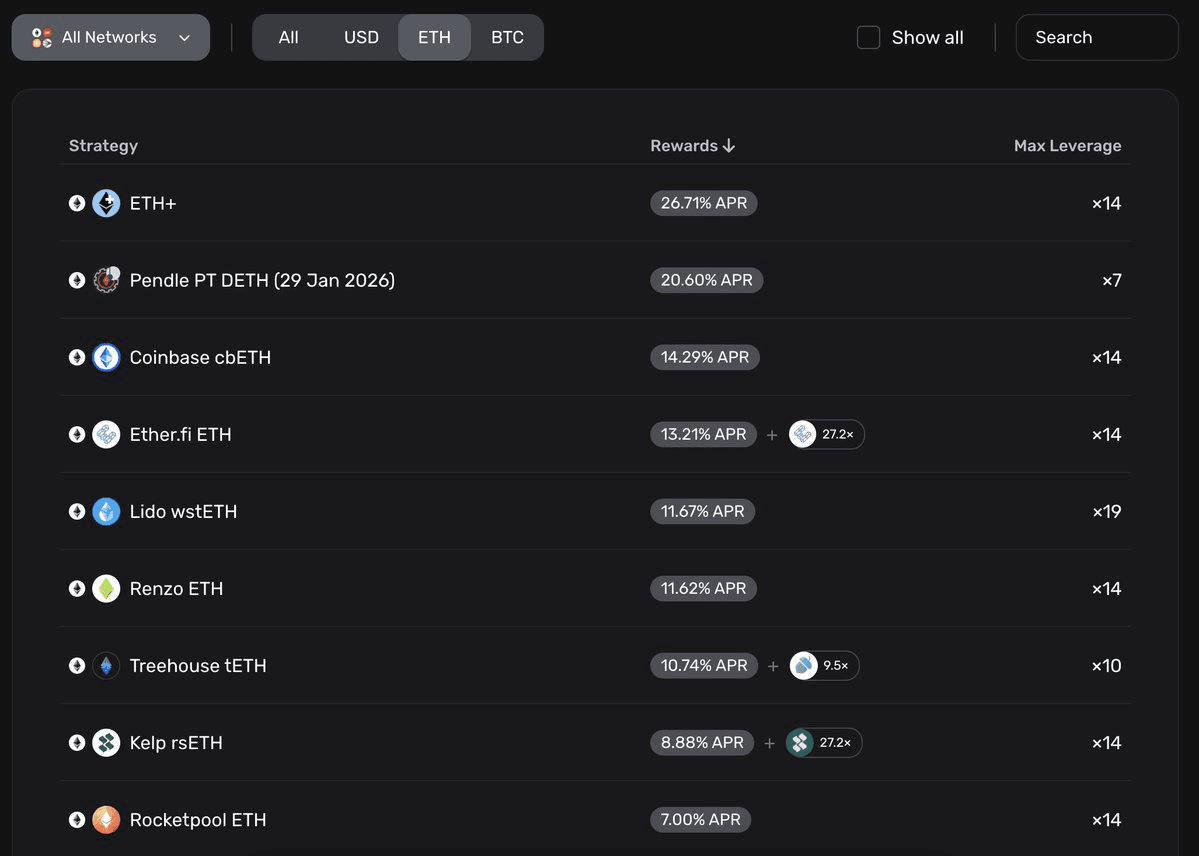Click the 26.71% APR rewards badge
The image size is (1199, 856).
tap(704, 204)
